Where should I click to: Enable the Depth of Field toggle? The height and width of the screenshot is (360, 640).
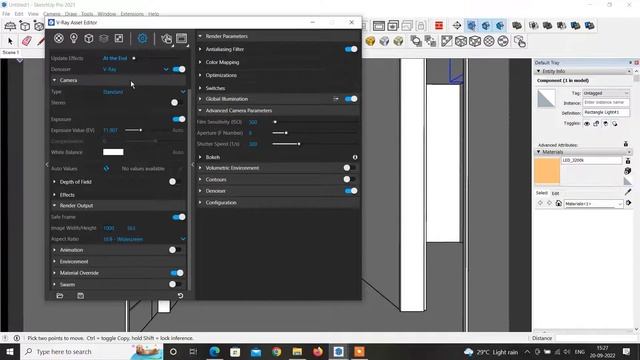(175, 182)
